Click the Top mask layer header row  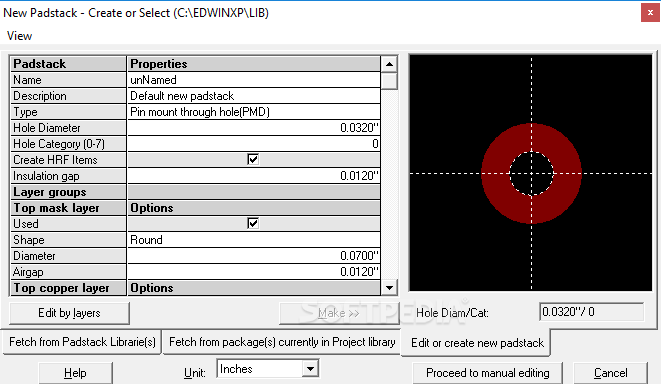(195, 208)
